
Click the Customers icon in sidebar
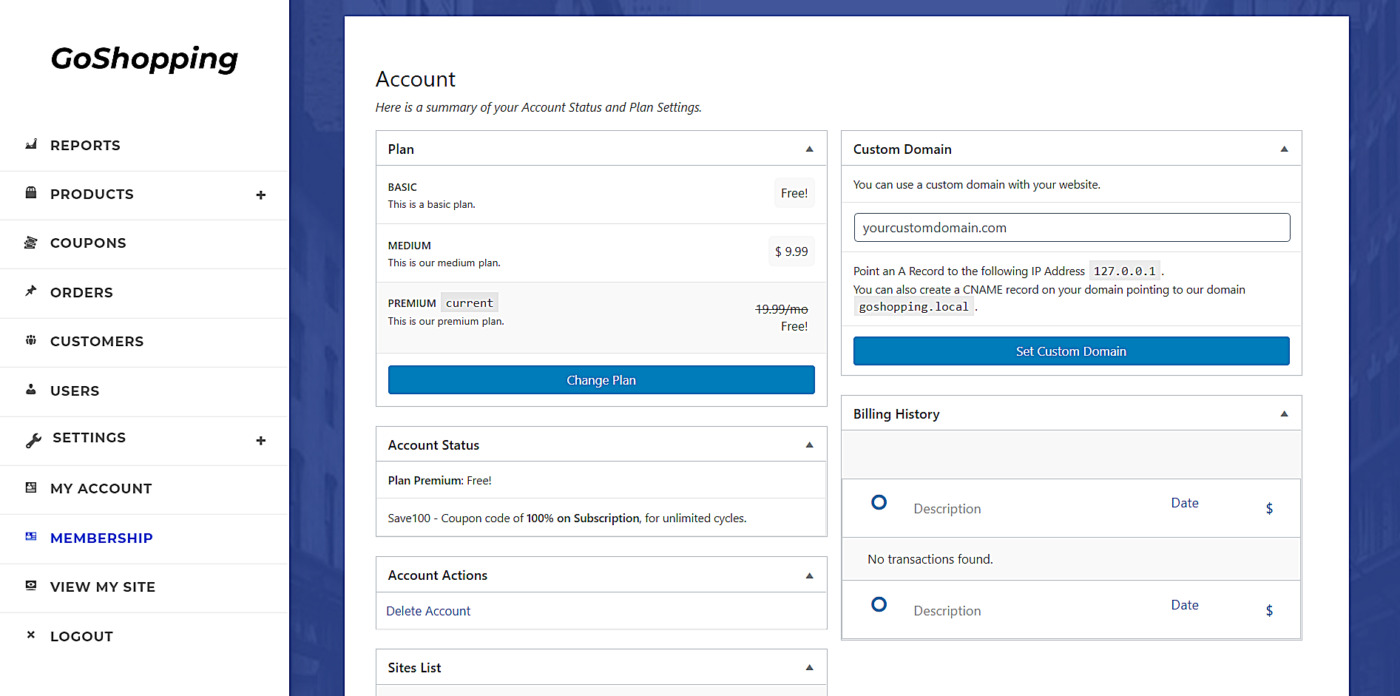[x=31, y=340]
